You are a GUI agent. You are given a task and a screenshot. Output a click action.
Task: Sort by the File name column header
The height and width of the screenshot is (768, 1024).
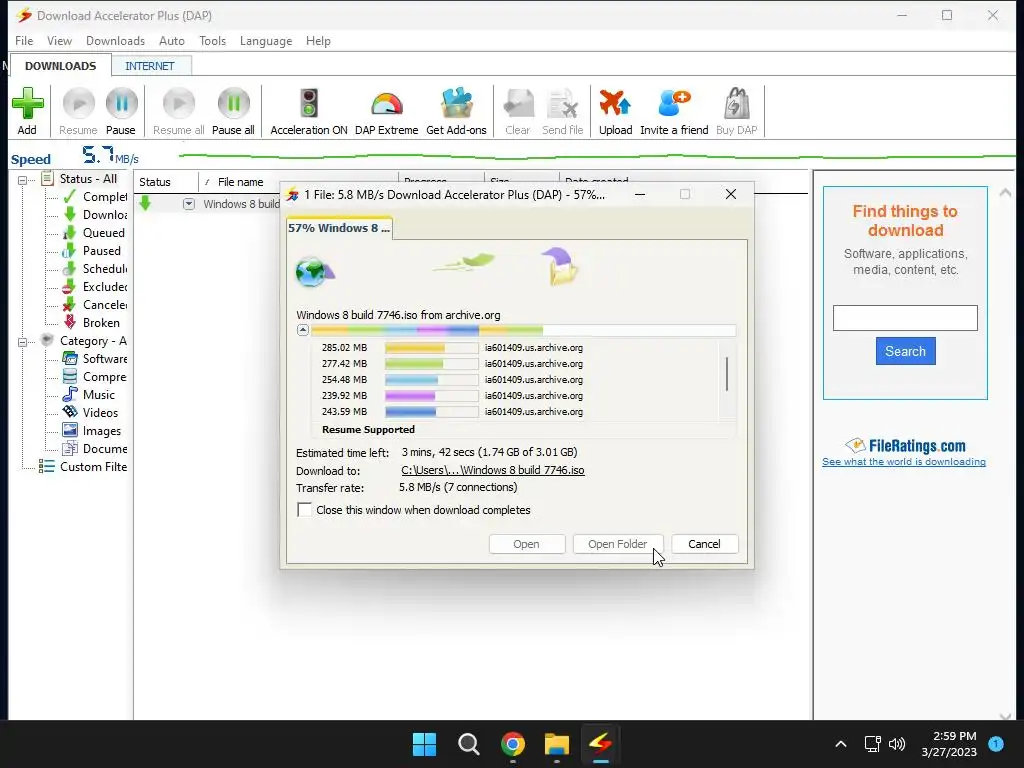coord(240,182)
